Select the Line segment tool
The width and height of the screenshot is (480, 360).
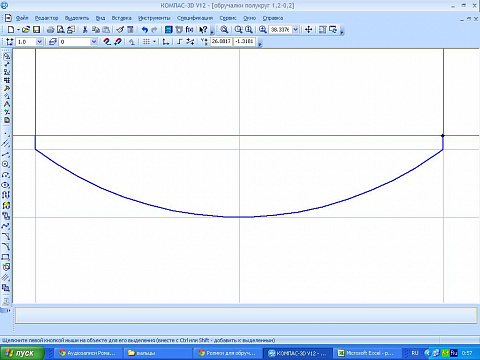click(x=6, y=154)
